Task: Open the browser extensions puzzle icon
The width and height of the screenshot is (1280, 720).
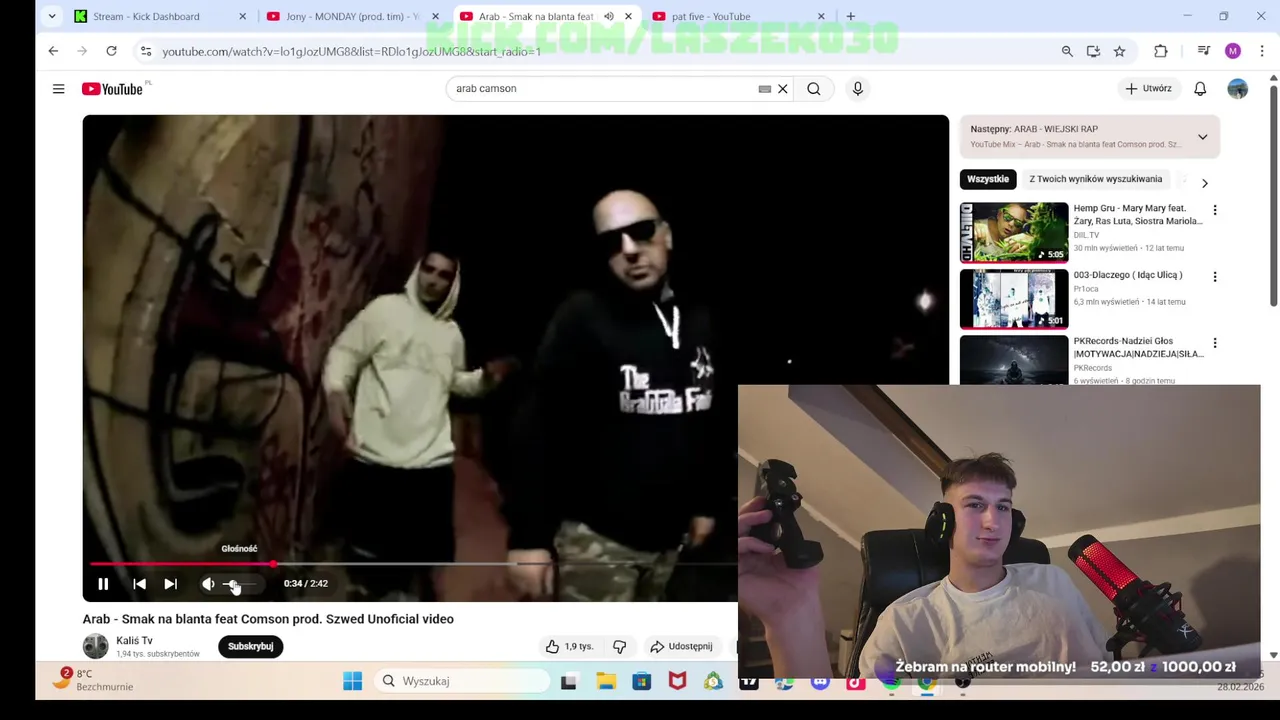Action: 1160,51
